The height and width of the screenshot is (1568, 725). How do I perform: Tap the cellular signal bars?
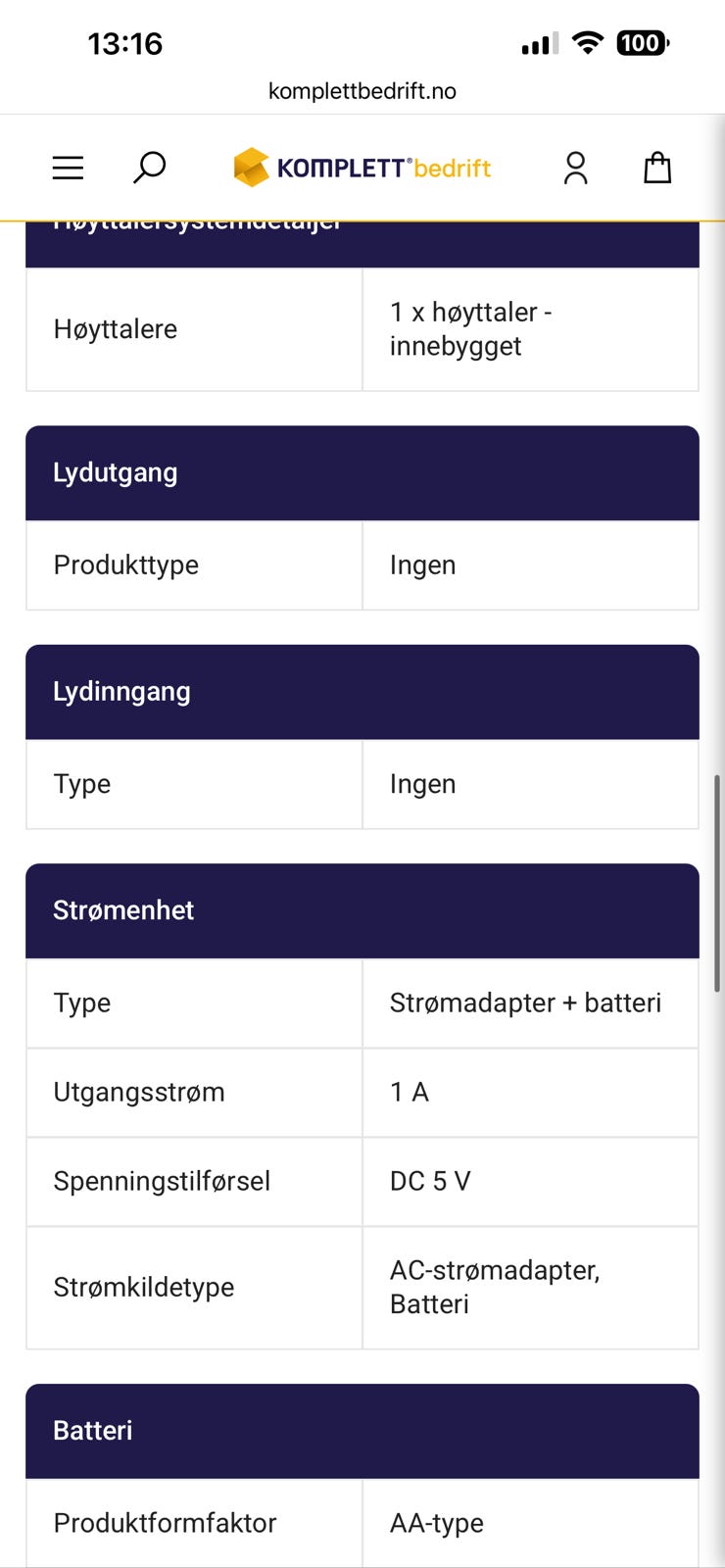tap(540, 44)
